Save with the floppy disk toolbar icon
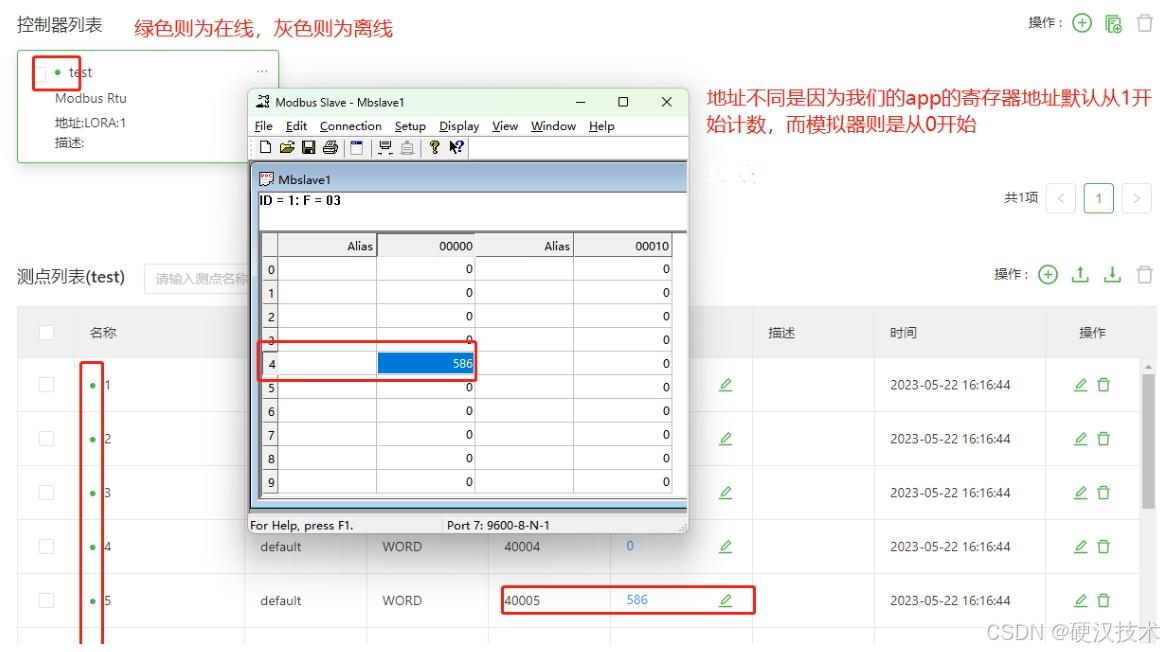 (308, 148)
